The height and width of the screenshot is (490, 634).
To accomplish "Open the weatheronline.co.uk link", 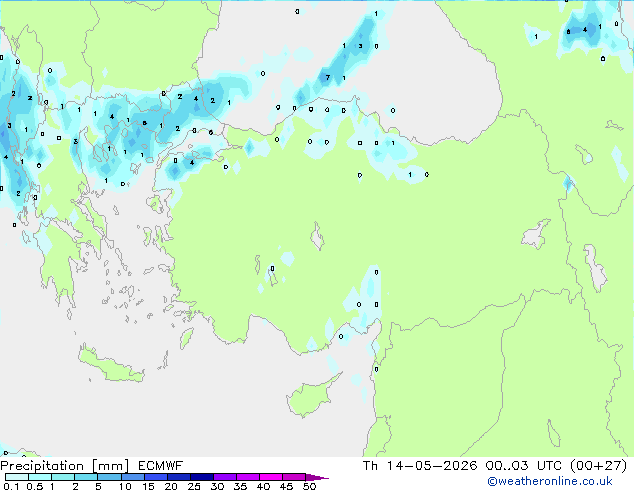I will (x=550, y=481).
